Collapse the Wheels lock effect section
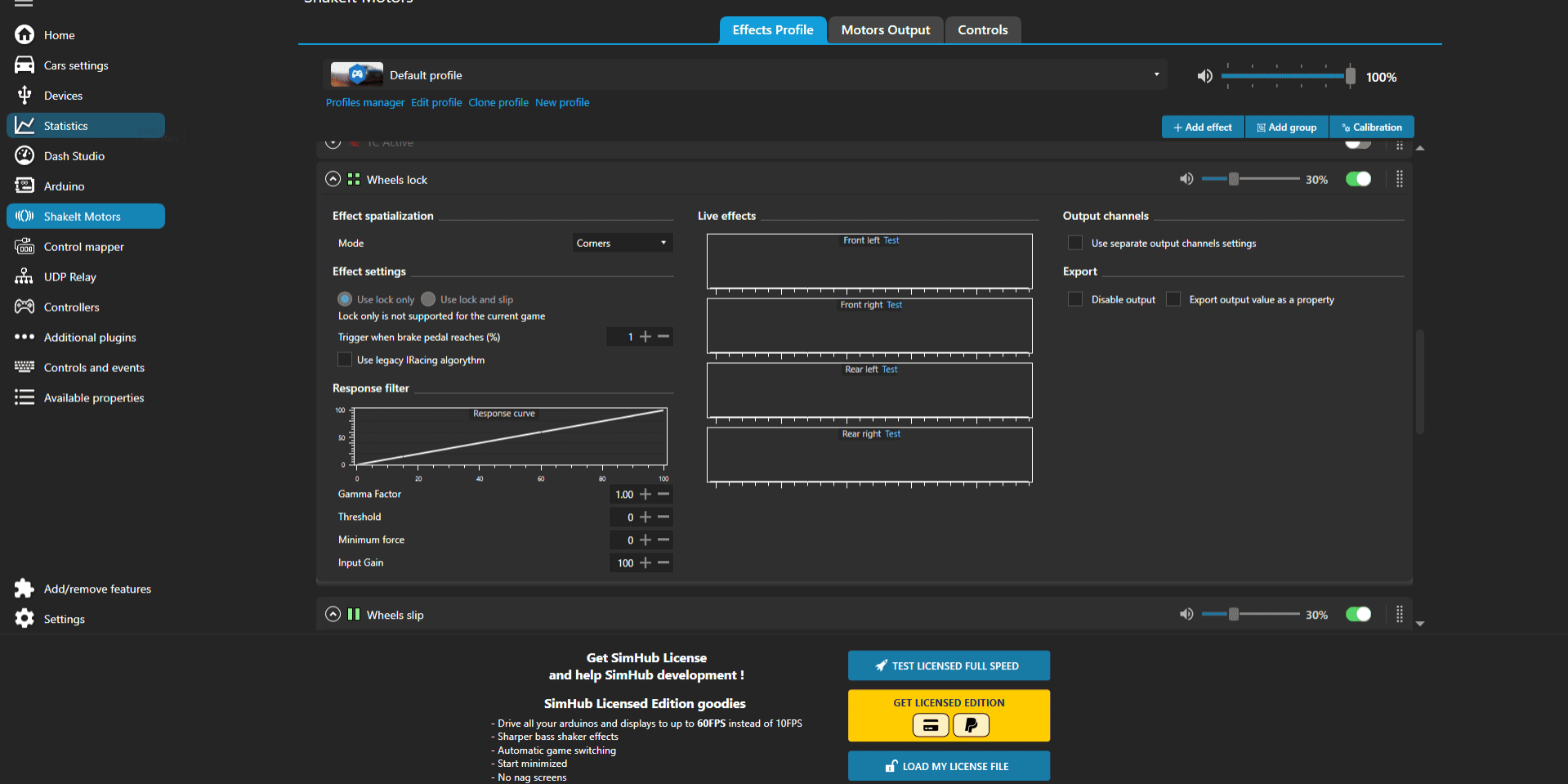 pos(333,178)
